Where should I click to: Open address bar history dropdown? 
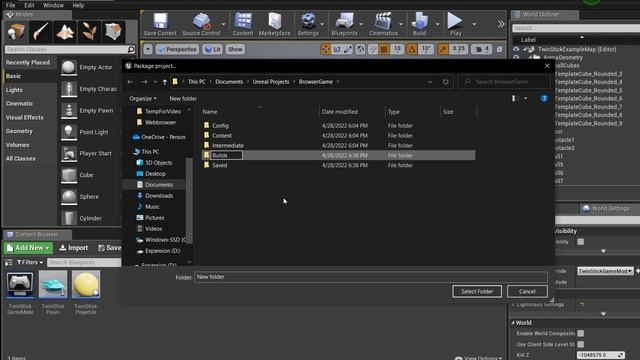click(430, 82)
